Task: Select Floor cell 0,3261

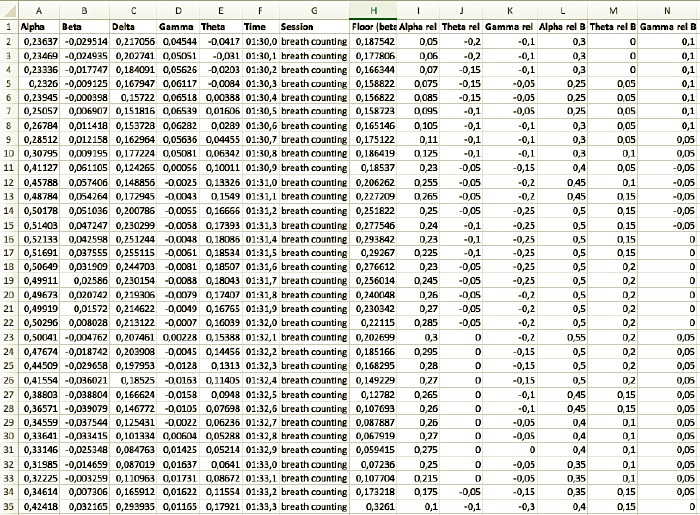Action: 373,507
